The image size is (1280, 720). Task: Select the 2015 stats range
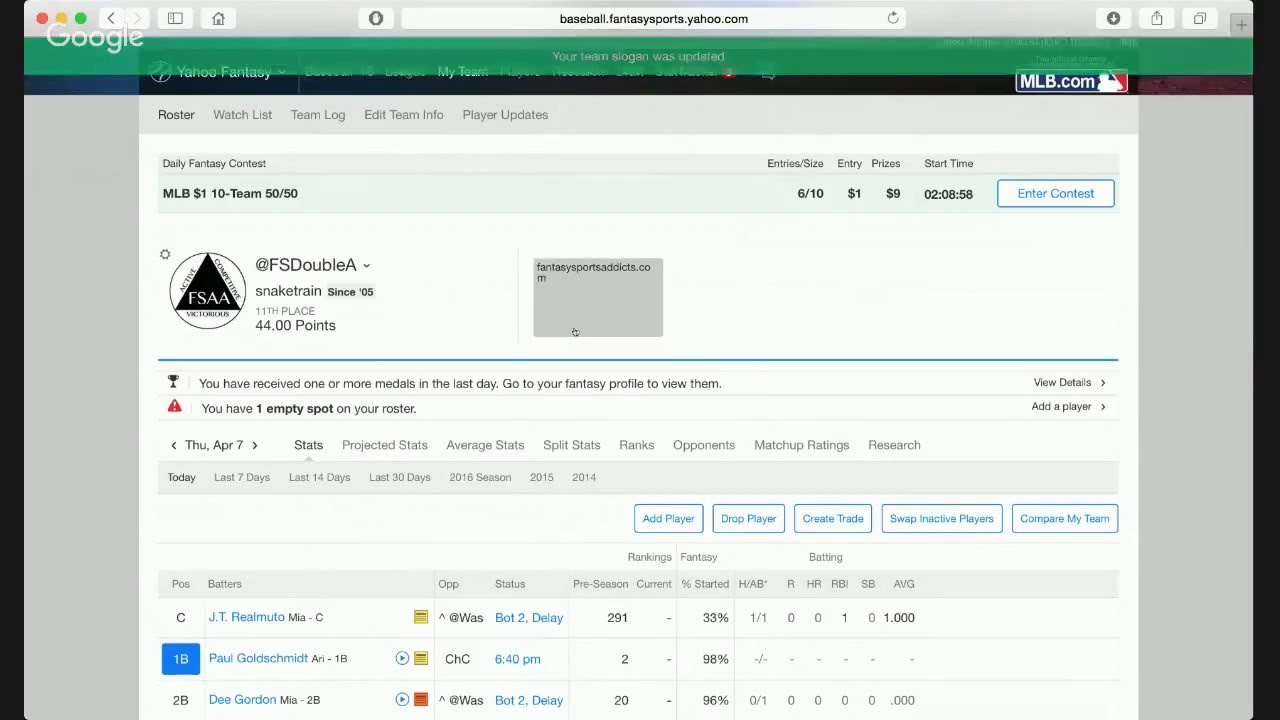(542, 477)
